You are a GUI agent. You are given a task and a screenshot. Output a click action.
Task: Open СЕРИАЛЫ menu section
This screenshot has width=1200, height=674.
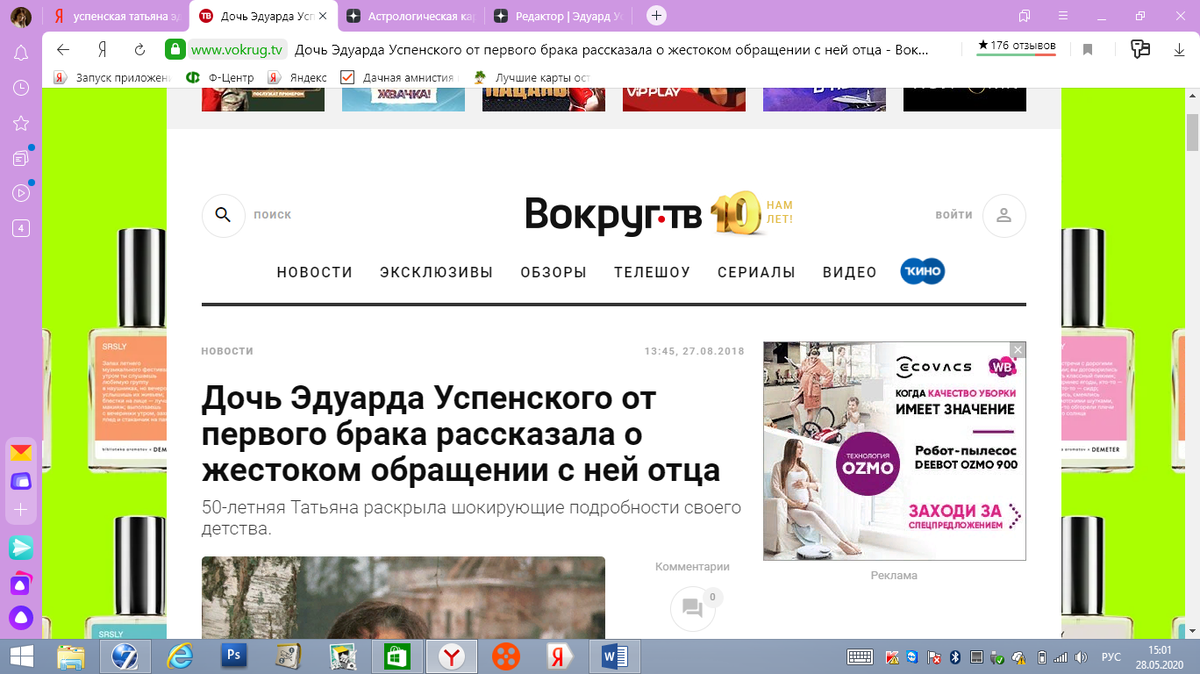tap(757, 272)
